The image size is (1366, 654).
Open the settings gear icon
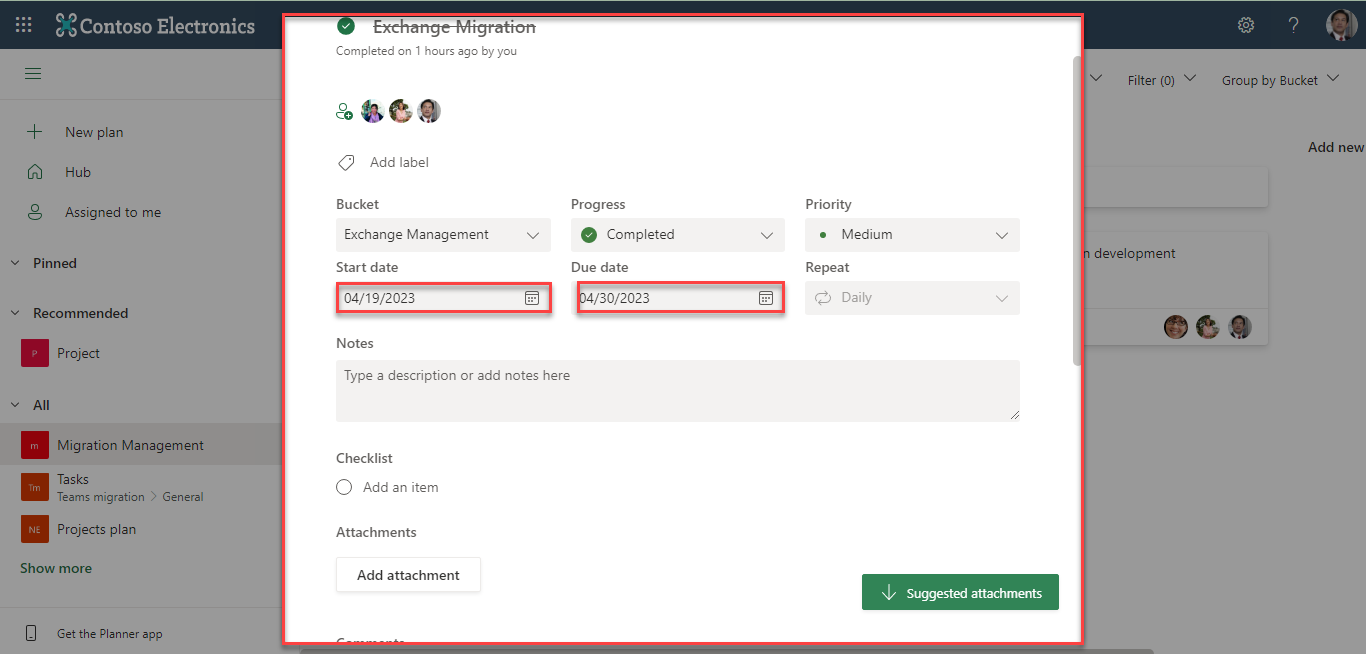coord(1246,25)
